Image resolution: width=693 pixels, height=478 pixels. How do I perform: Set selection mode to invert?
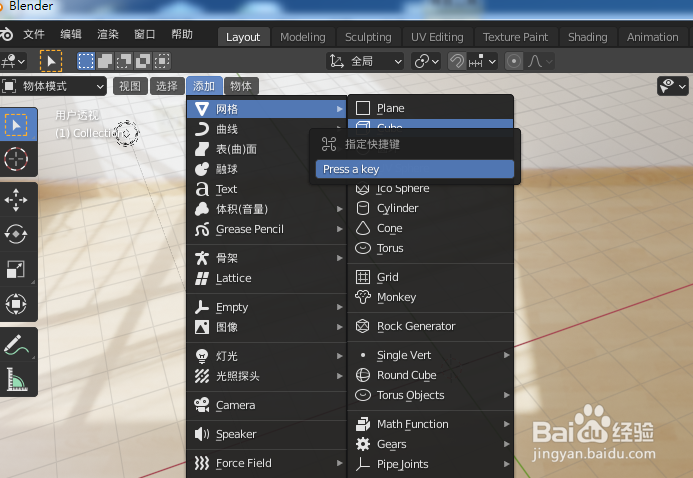tap(143, 61)
